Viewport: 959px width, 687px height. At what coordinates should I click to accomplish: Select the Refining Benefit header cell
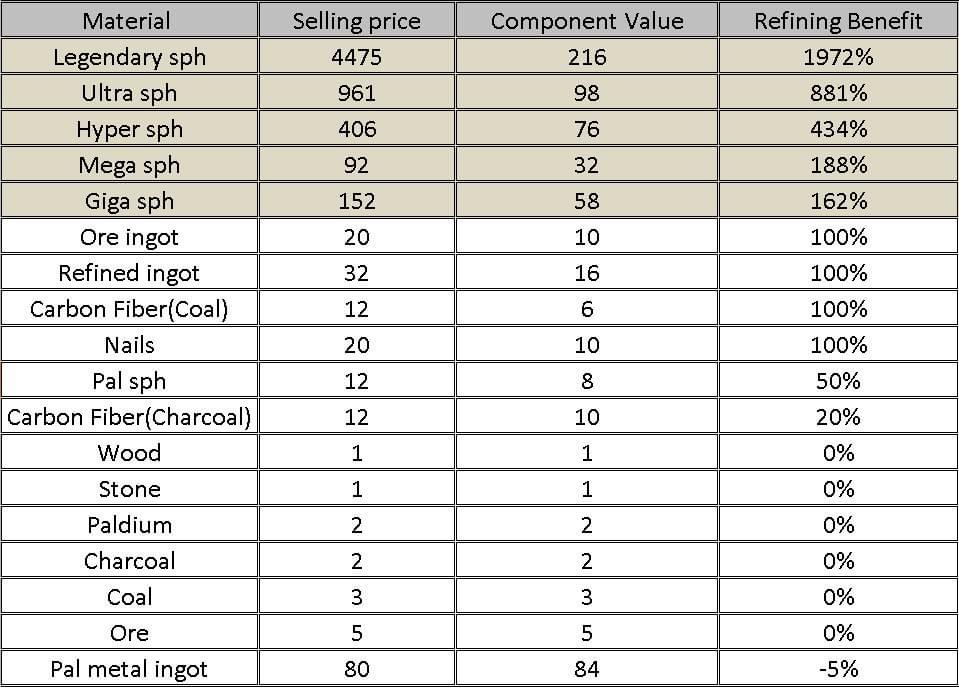(x=838, y=21)
